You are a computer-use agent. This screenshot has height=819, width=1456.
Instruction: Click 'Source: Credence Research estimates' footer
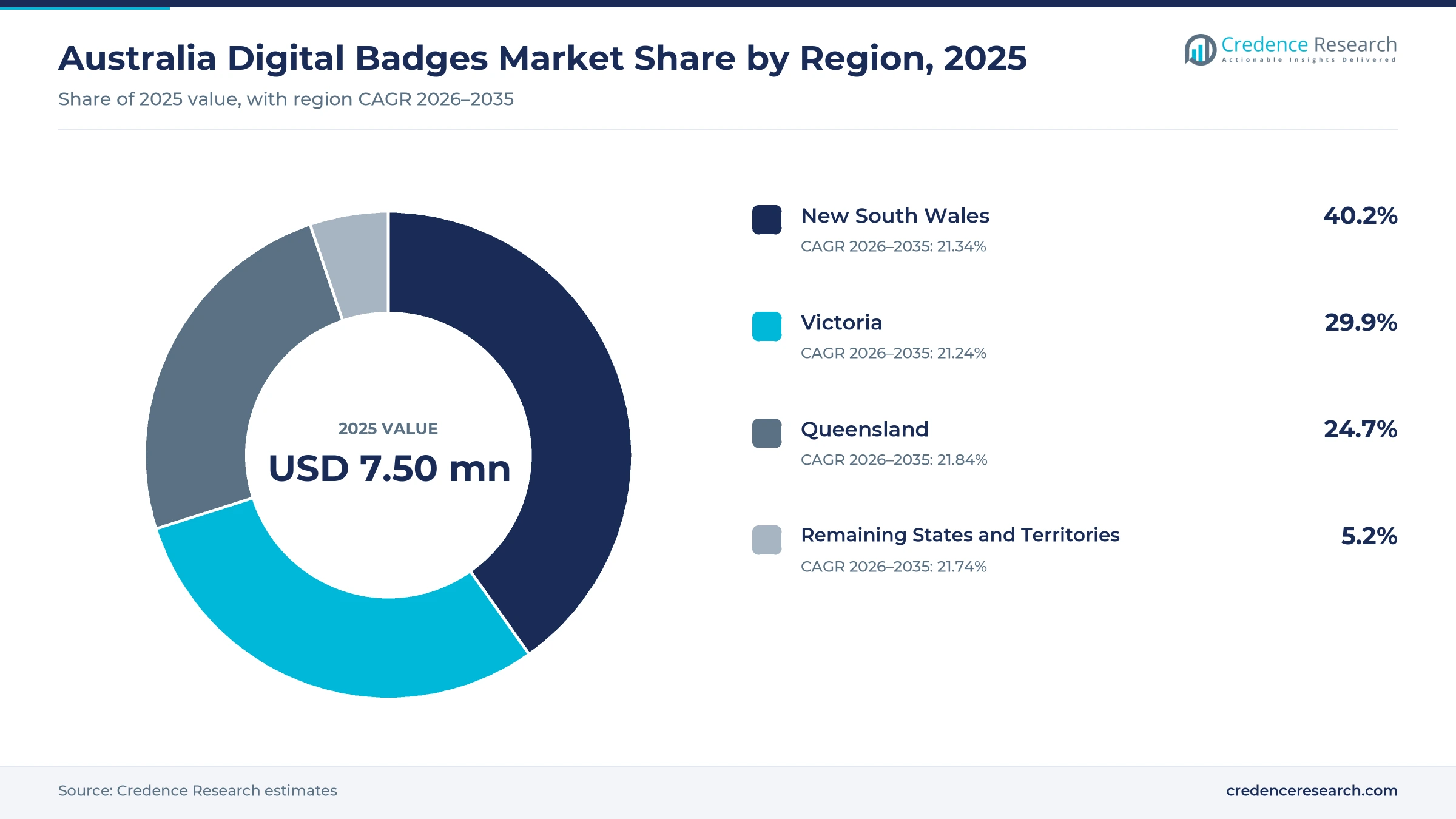pos(197,790)
